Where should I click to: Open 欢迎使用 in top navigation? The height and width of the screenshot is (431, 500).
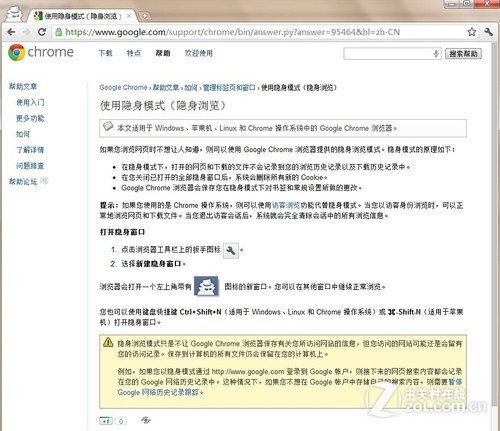point(199,53)
